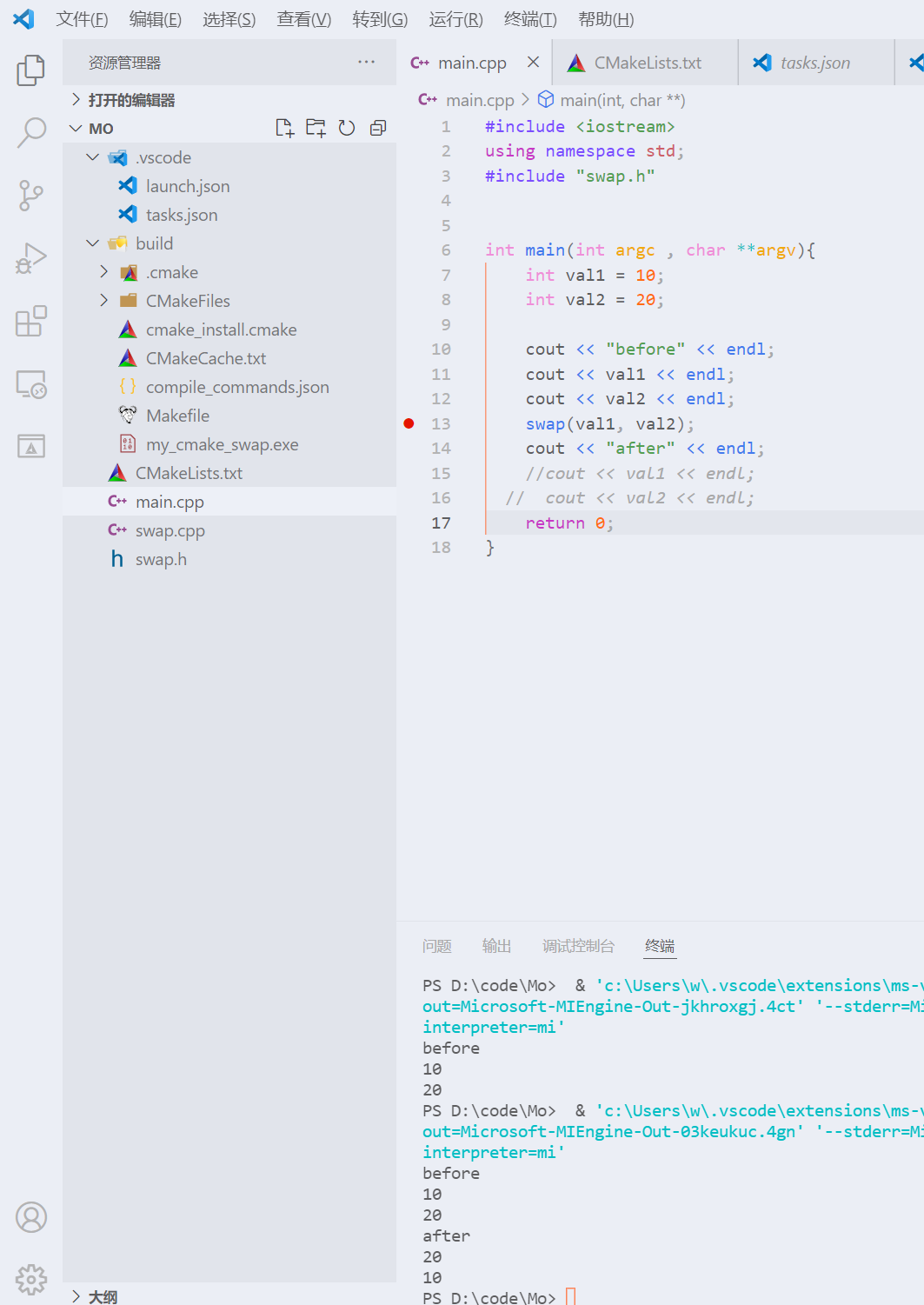The height and width of the screenshot is (1305, 924).
Task: Open the Accounts icon in activity bar
Action: point(31,1217)
